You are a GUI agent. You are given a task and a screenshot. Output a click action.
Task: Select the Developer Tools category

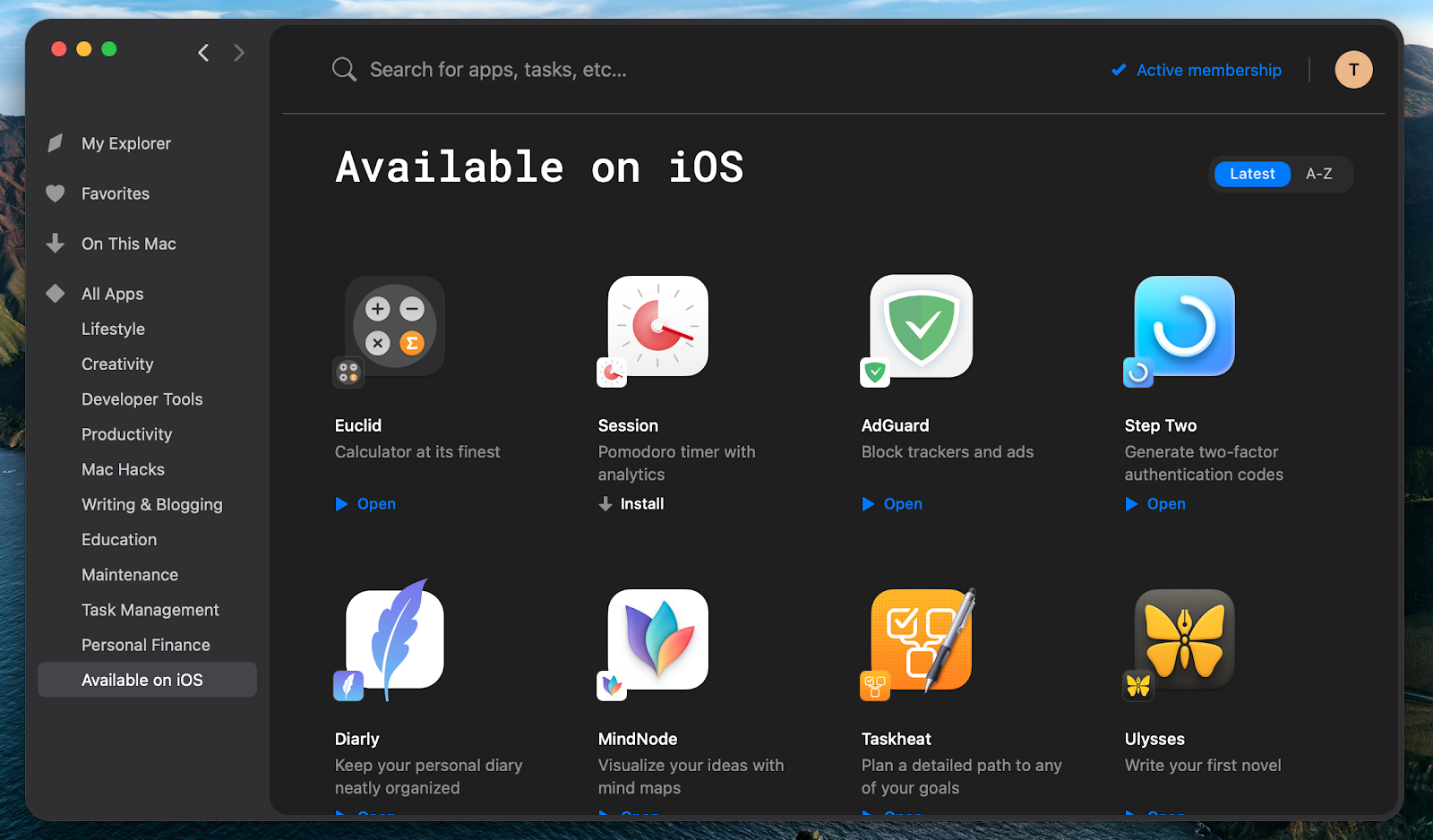coord(142,399)
